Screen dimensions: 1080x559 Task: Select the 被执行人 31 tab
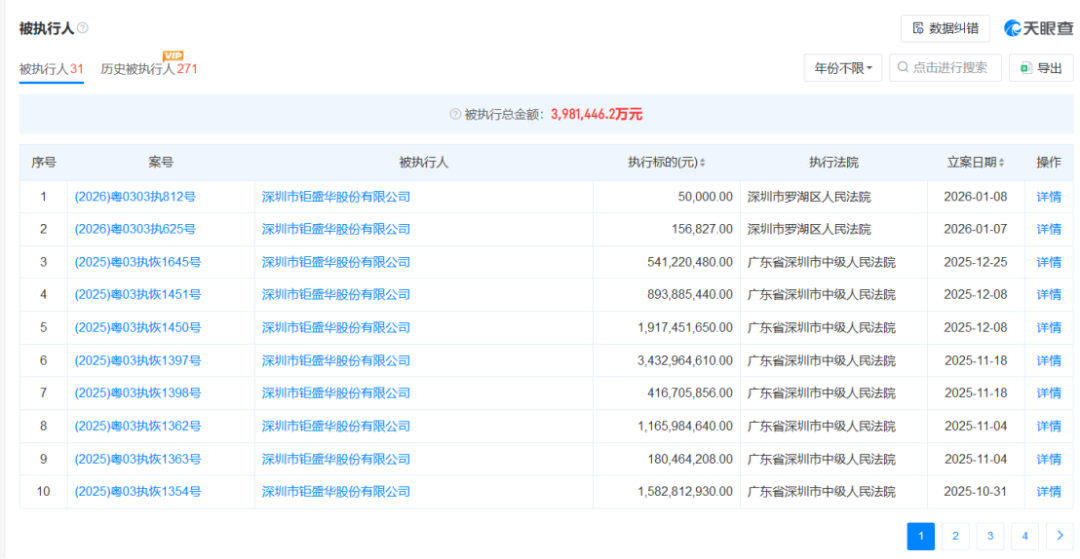coord(51,69)
